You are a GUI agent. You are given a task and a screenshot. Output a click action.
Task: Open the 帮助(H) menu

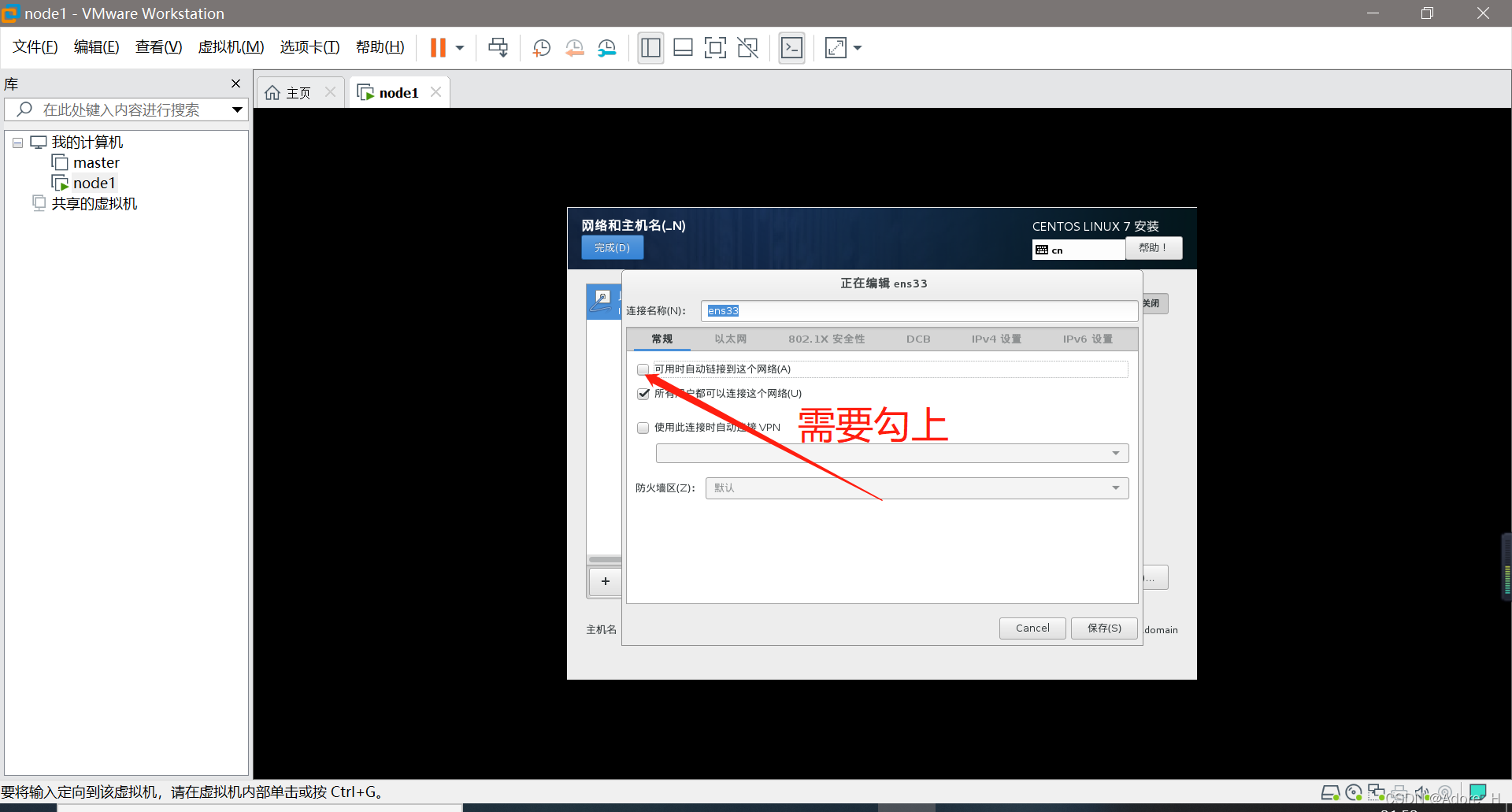380,47
